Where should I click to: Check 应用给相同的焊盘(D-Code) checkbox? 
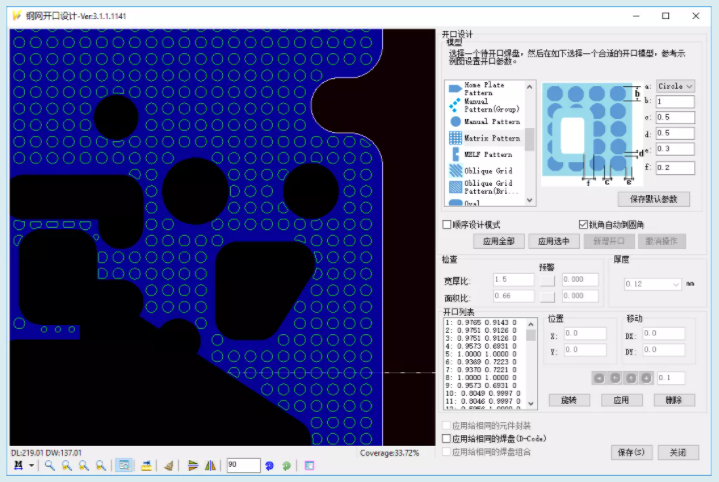447,438
